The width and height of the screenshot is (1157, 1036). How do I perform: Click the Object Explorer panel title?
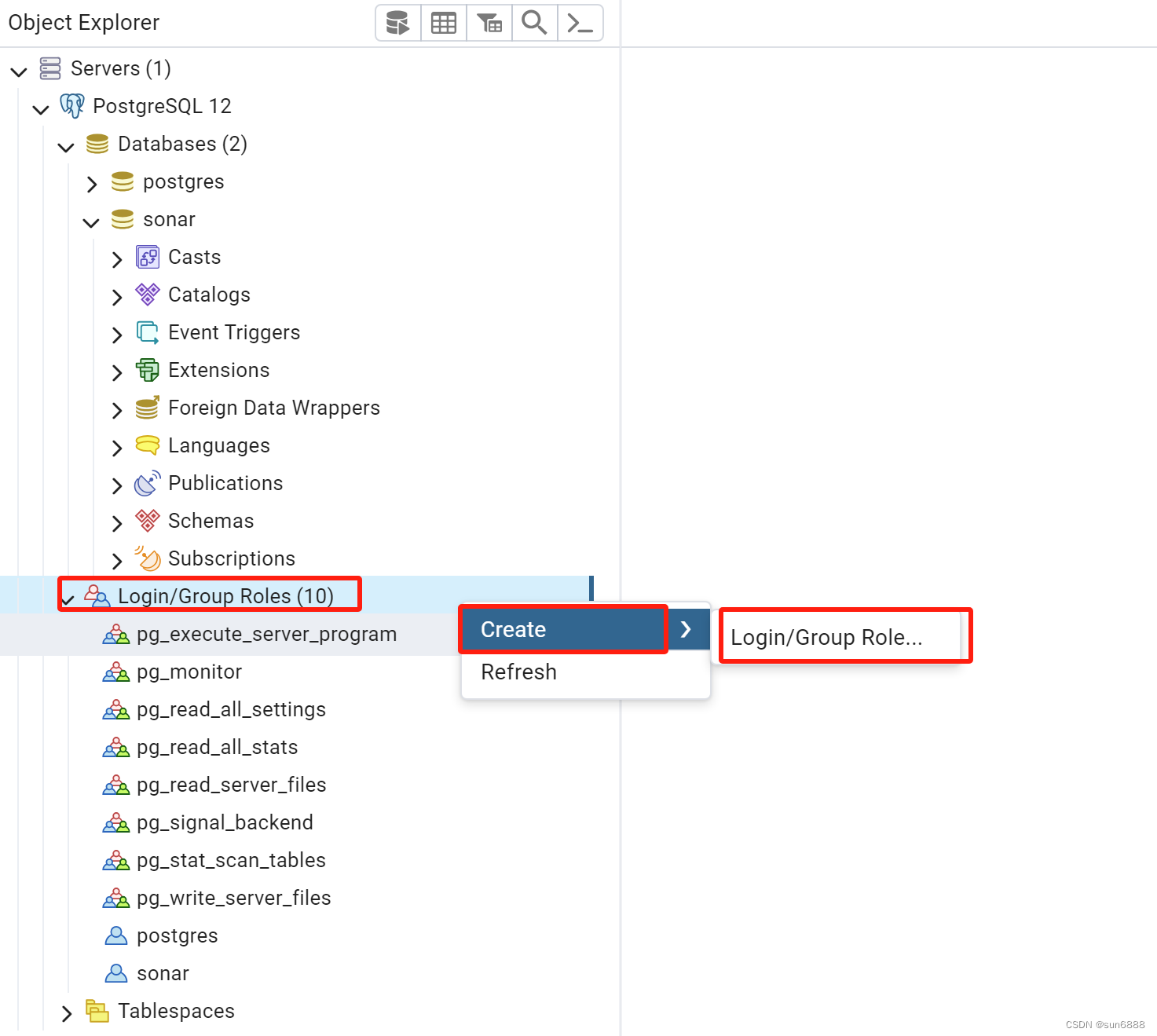click(84, 23)
